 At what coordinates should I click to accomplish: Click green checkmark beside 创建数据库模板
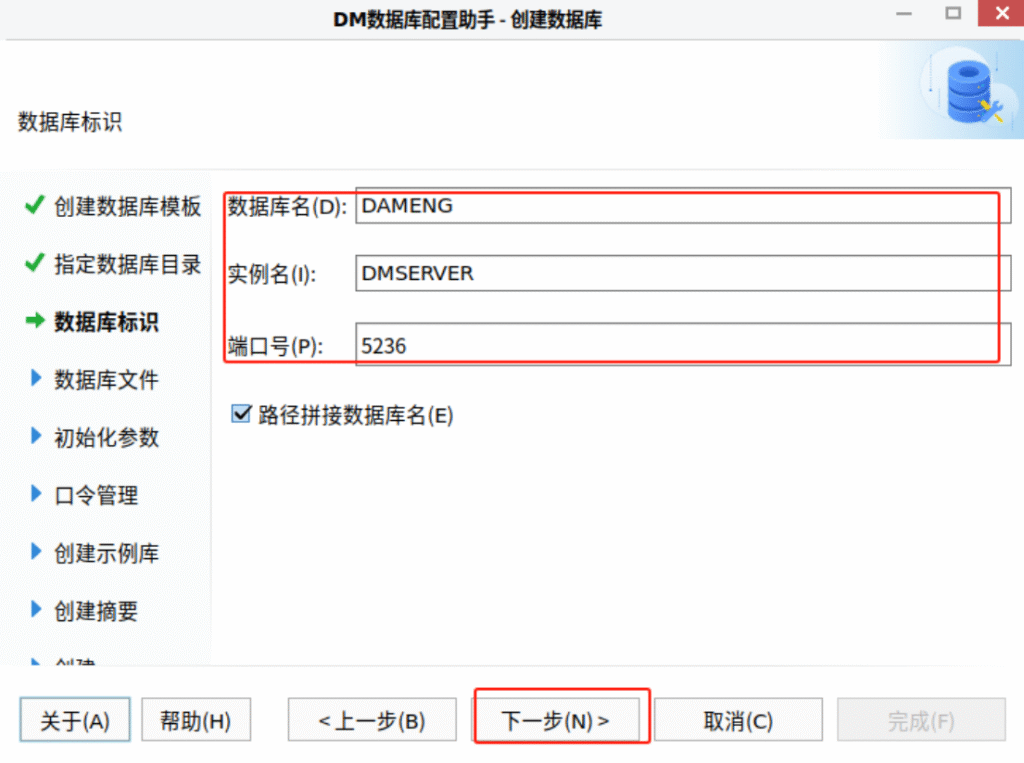(35, 206)
